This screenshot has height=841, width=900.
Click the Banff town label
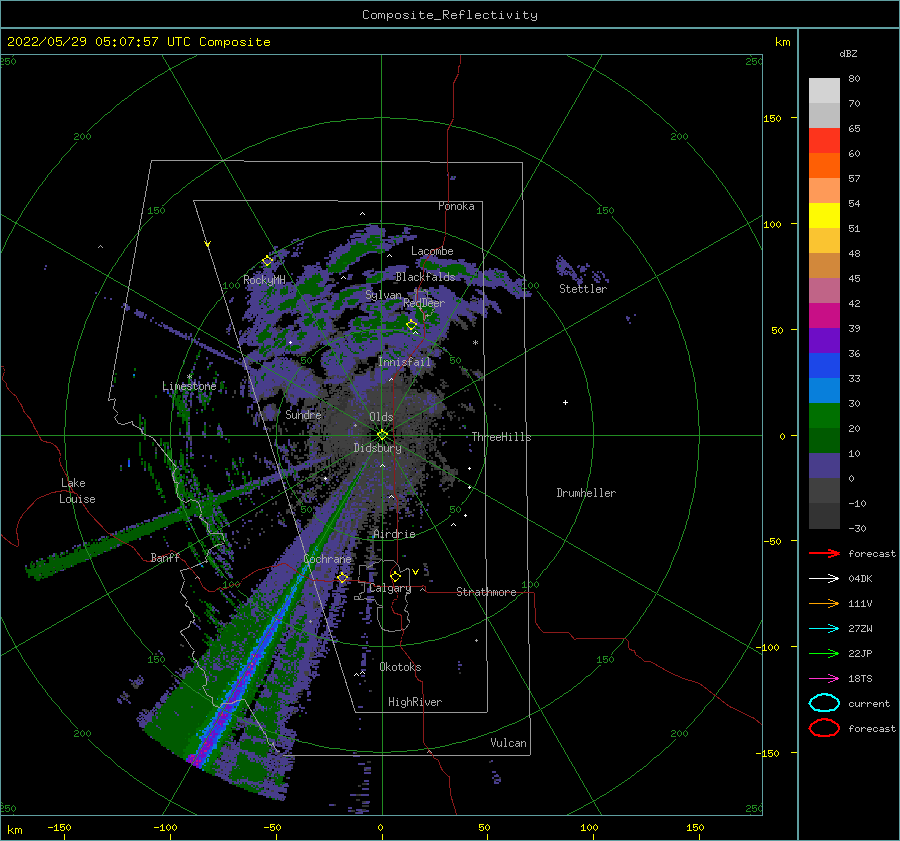coord(165,557)
